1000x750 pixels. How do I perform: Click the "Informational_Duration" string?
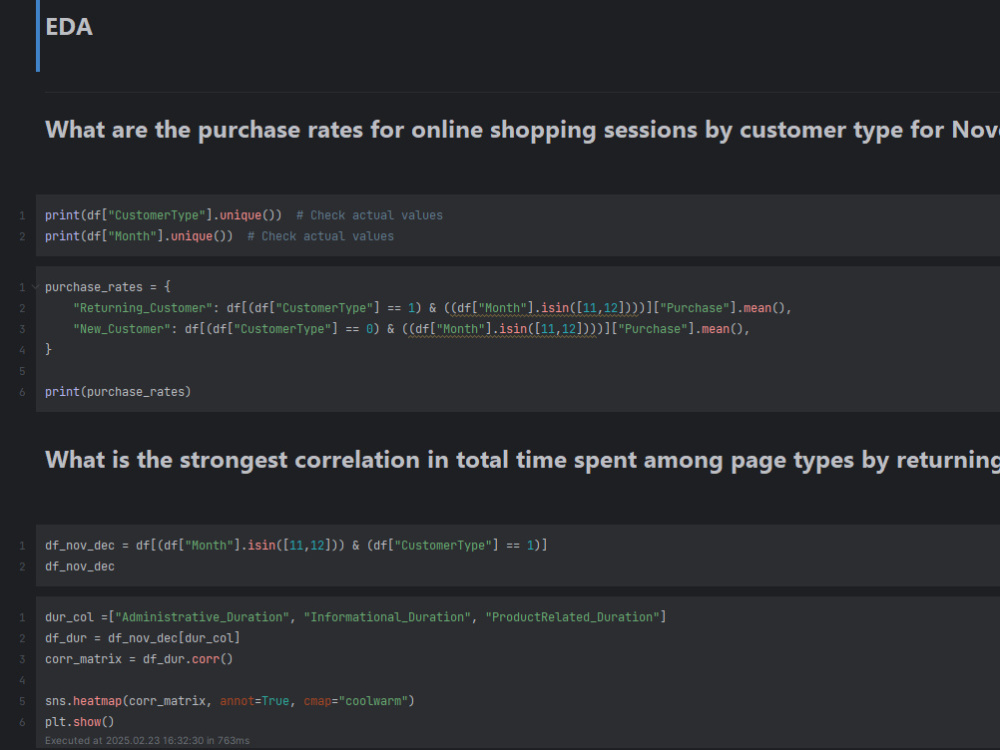click(387, 617)
